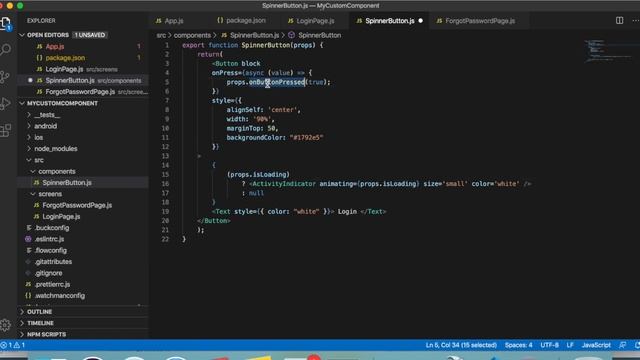Open the .eslintrc.js file
This screenshot has width=640, height=360.
49,239
